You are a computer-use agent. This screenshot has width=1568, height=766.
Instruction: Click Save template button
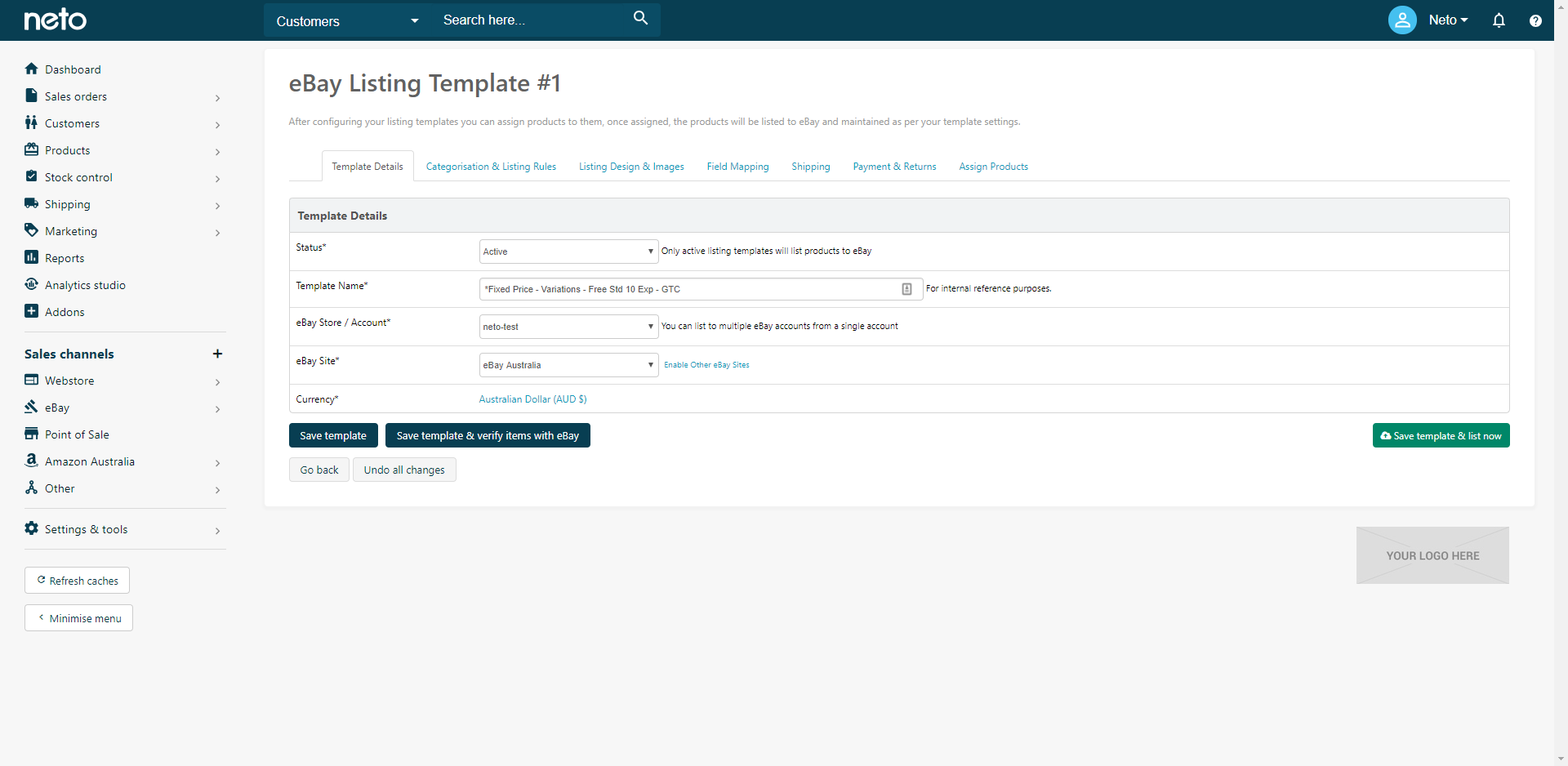pos(333,435)
